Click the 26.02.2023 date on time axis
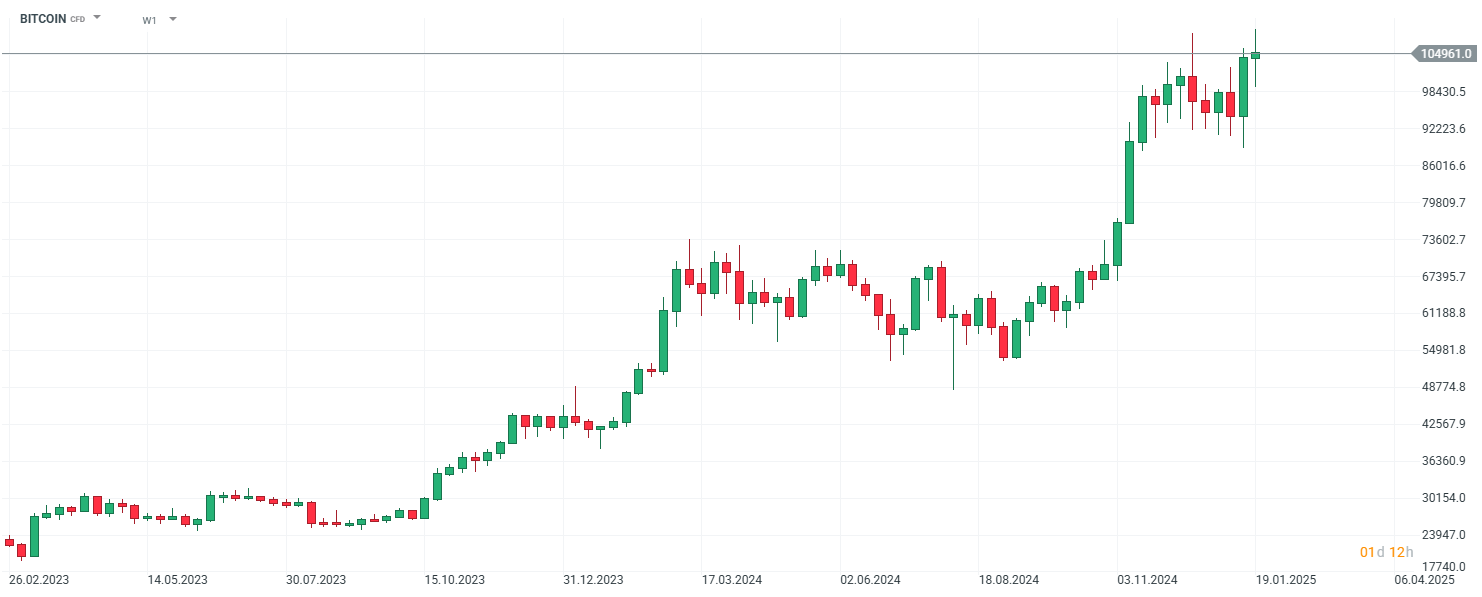 39,579
